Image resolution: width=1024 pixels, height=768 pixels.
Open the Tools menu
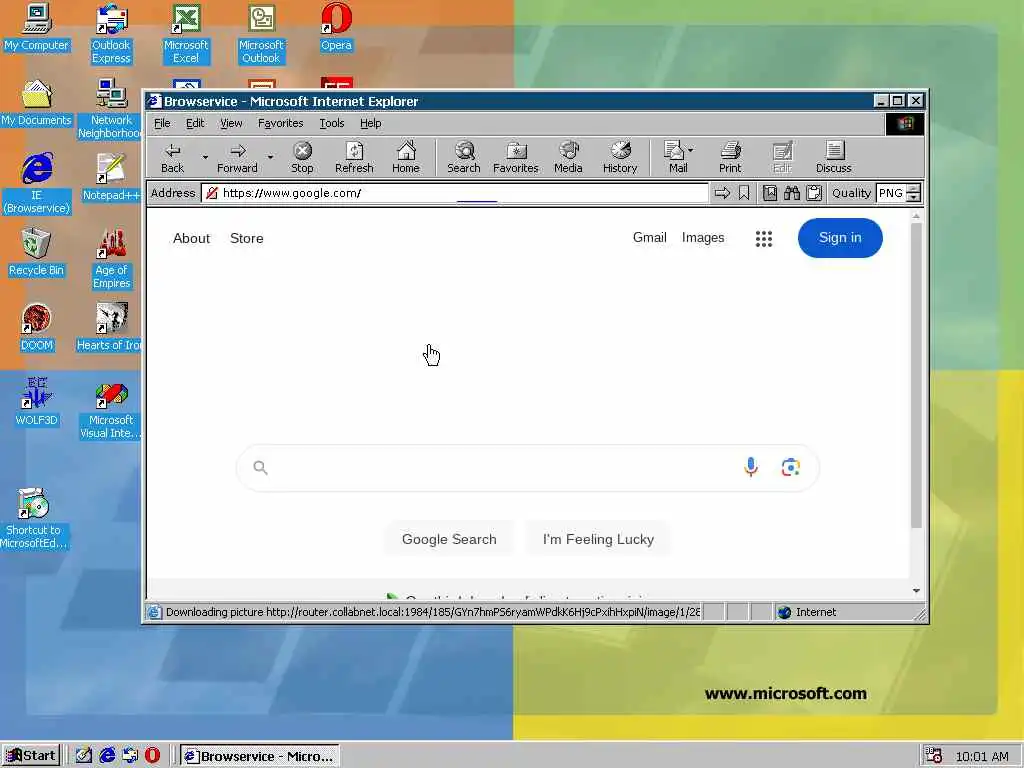pos(331,123)
